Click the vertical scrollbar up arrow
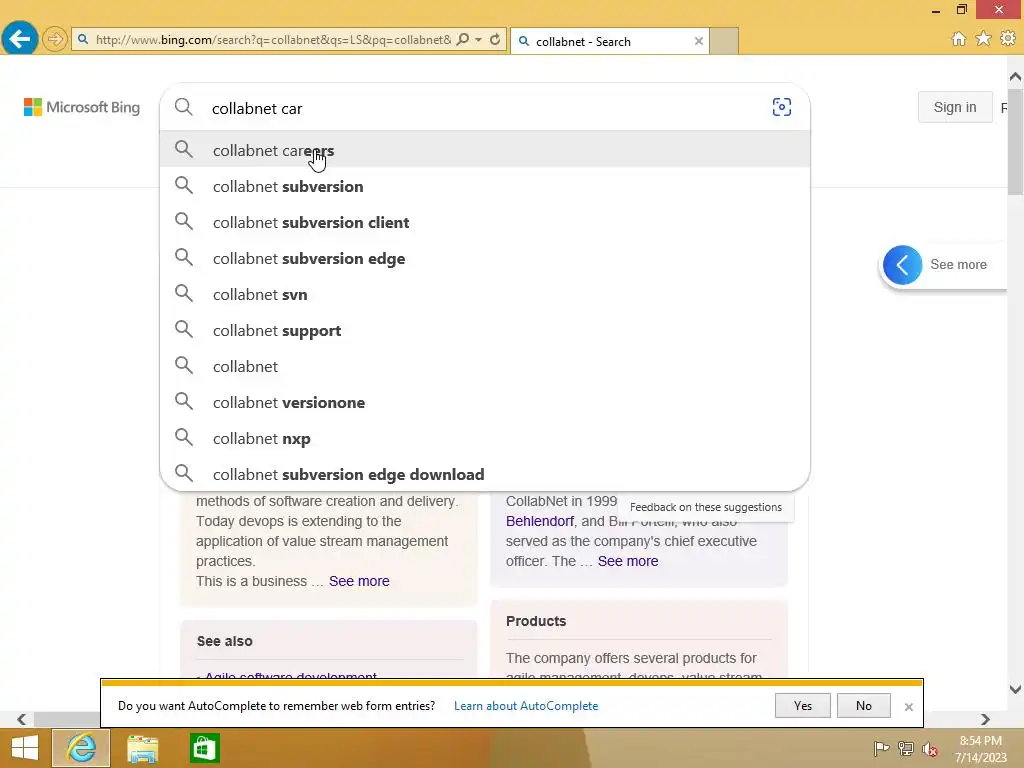This screenshot has height=768, width=1024. 1015,77
